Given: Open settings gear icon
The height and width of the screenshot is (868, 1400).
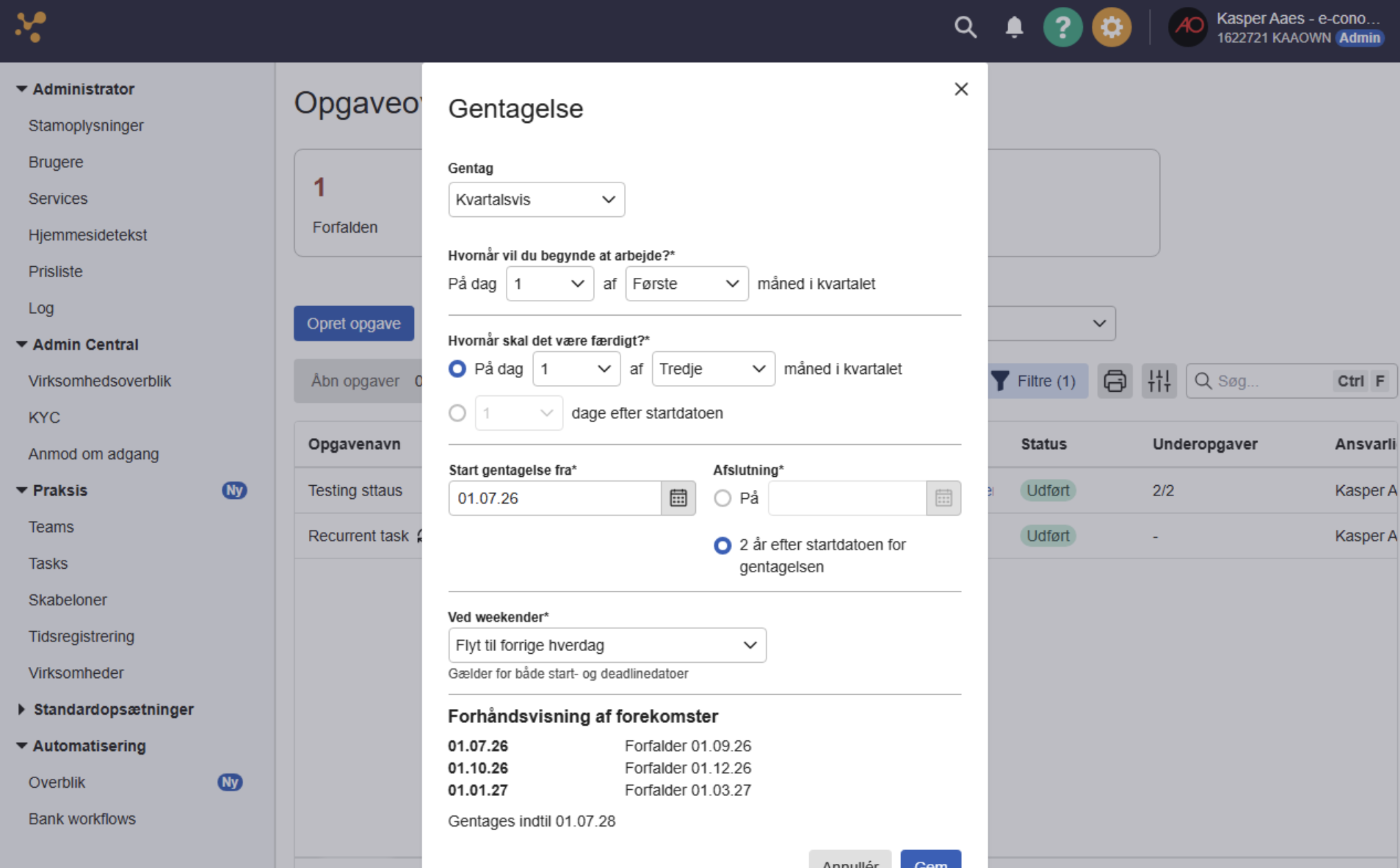Looking at the screenshot, I should pyautogui.click(x=1111, y=27).
